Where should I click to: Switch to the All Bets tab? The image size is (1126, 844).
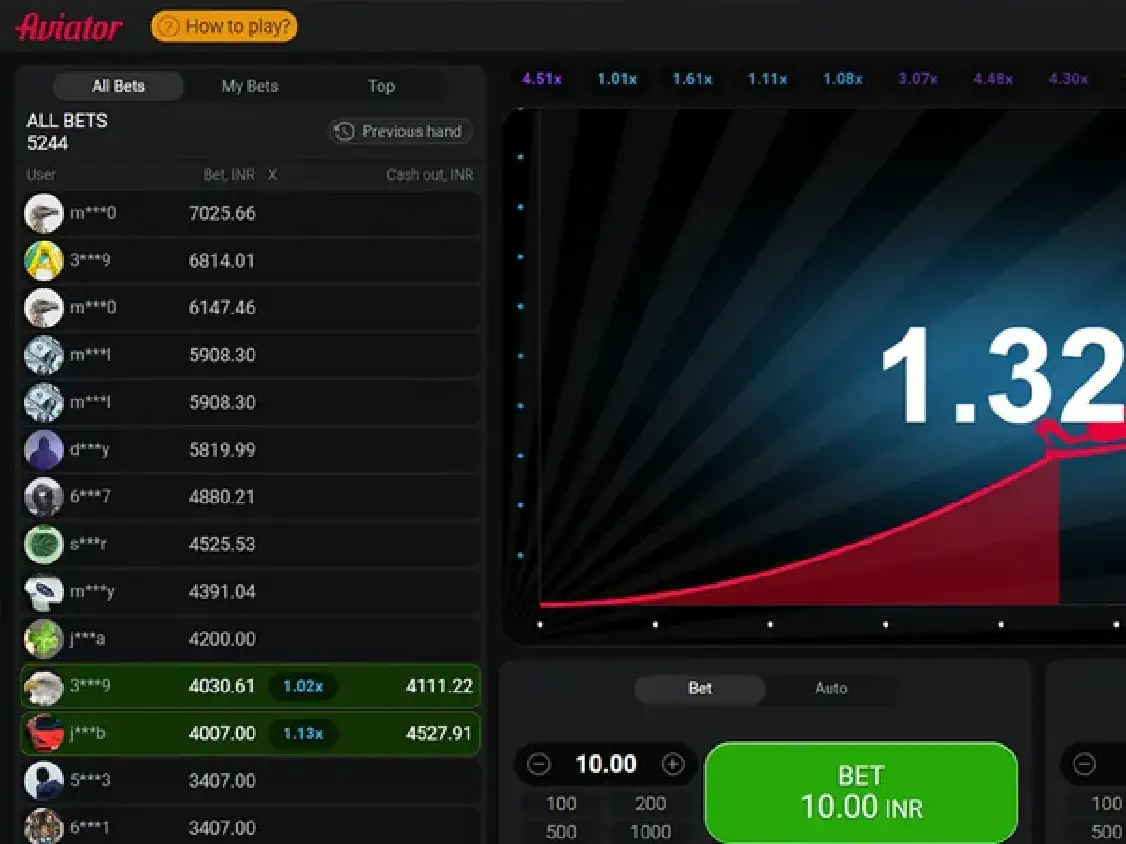118,86
